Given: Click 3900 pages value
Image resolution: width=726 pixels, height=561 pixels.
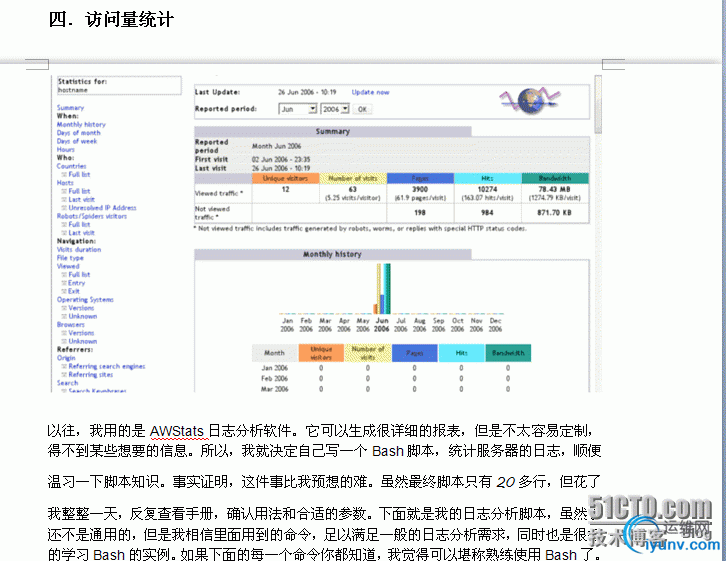Looking at the screenshot, I should pos(419,189).
